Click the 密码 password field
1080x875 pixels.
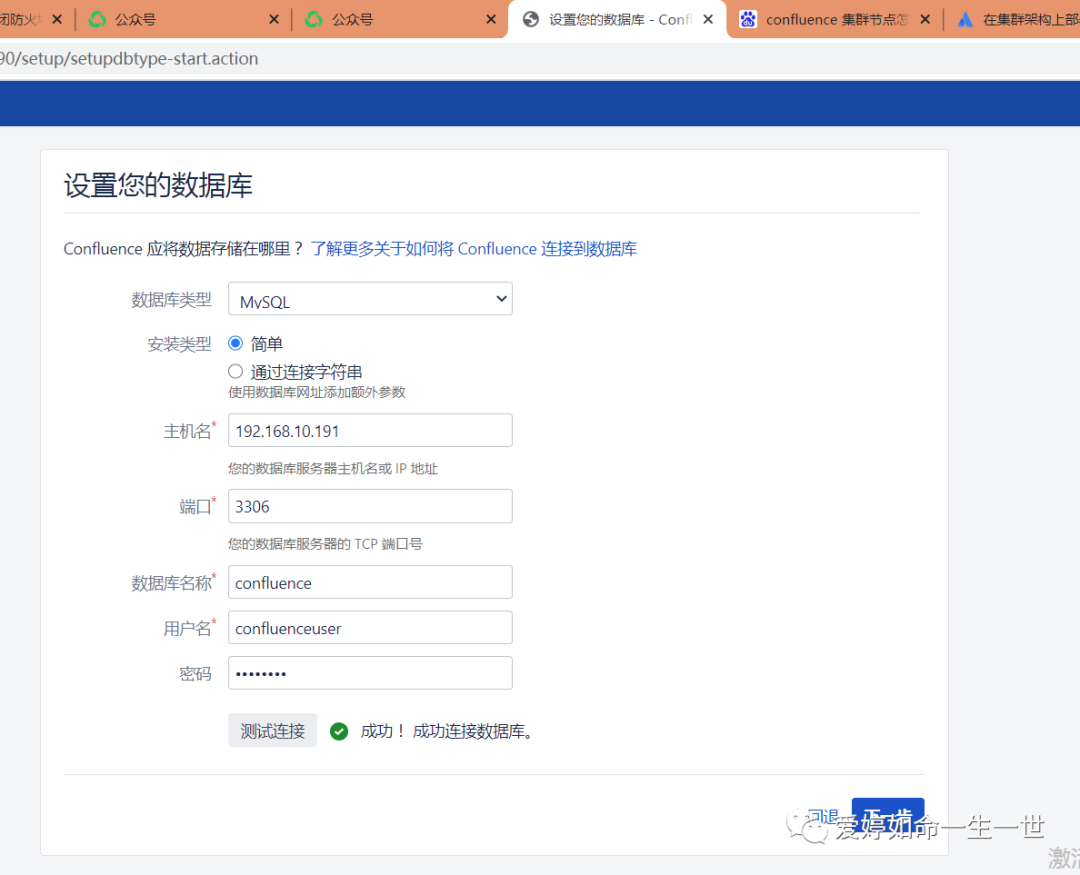pyautogui.click(x=370, y=673)
